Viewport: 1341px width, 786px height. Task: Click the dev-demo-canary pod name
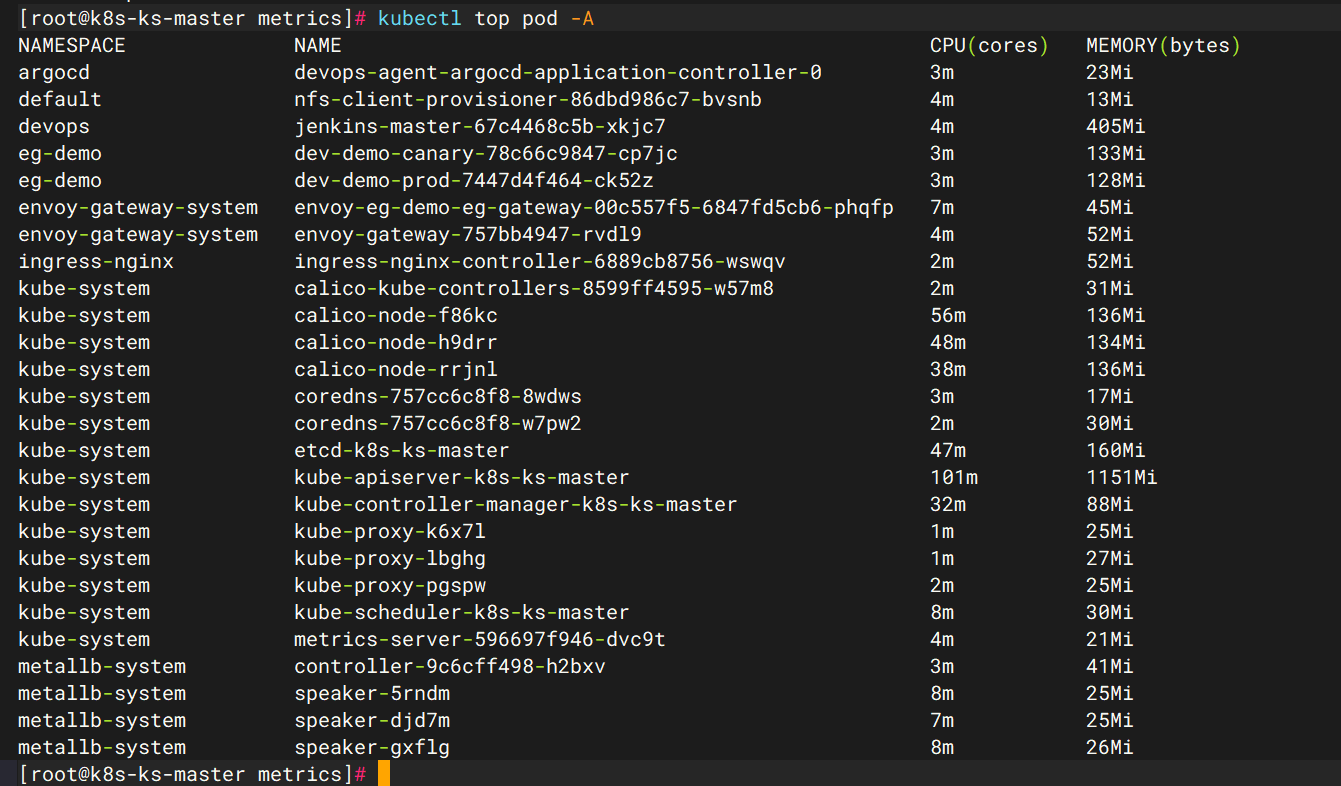[x=486, y=154]
